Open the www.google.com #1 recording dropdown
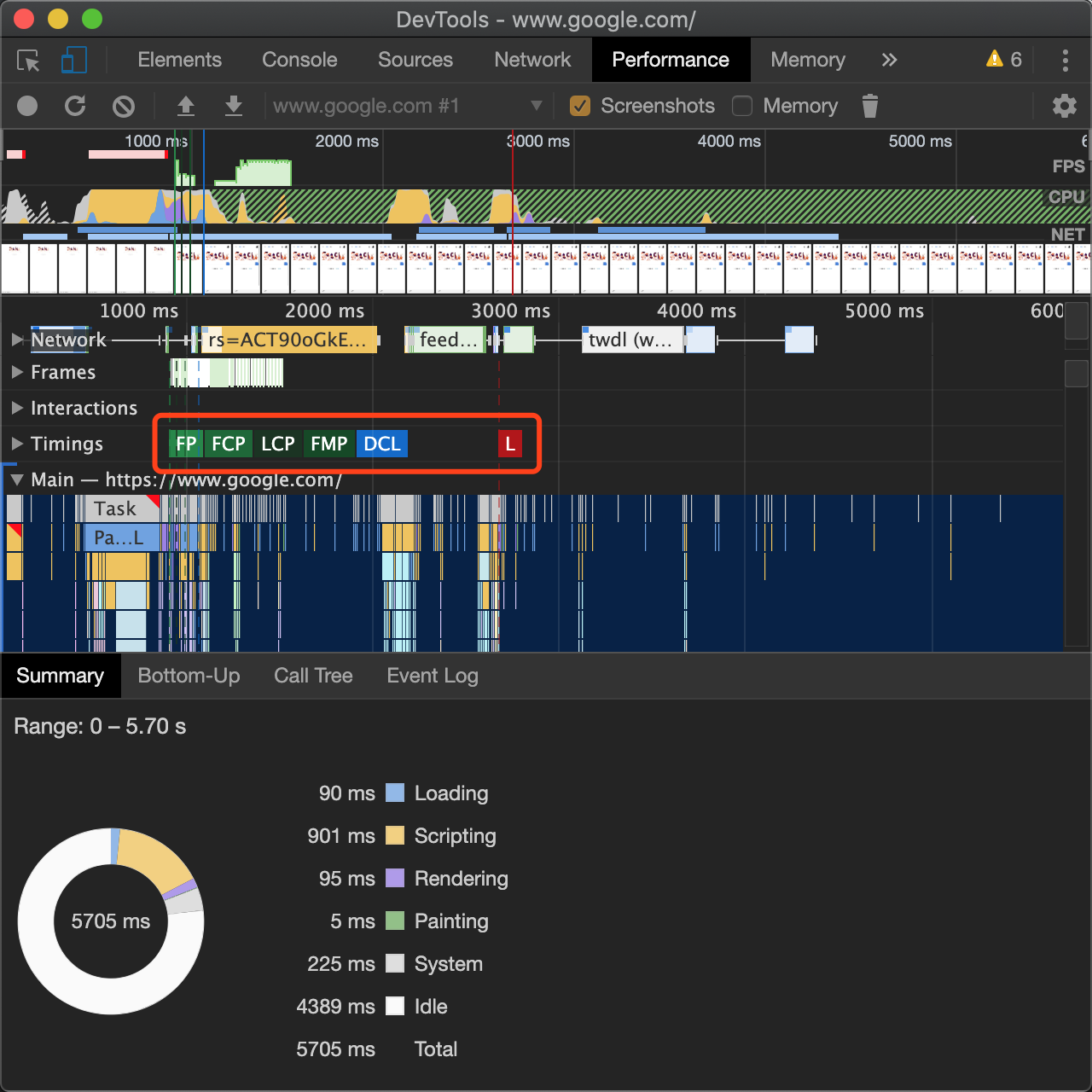Image resolution: width=1092 pixels, height=1092 pixels. pos(407,106)
